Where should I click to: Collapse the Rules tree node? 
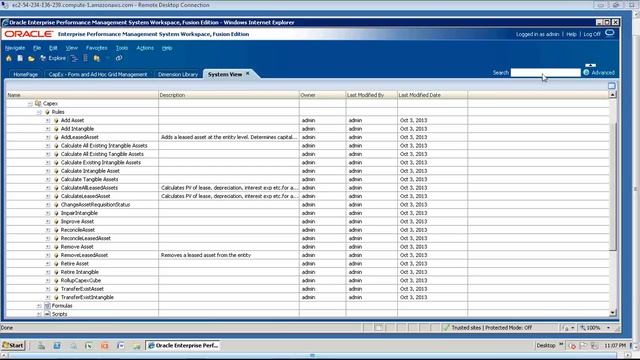[39, 112]
